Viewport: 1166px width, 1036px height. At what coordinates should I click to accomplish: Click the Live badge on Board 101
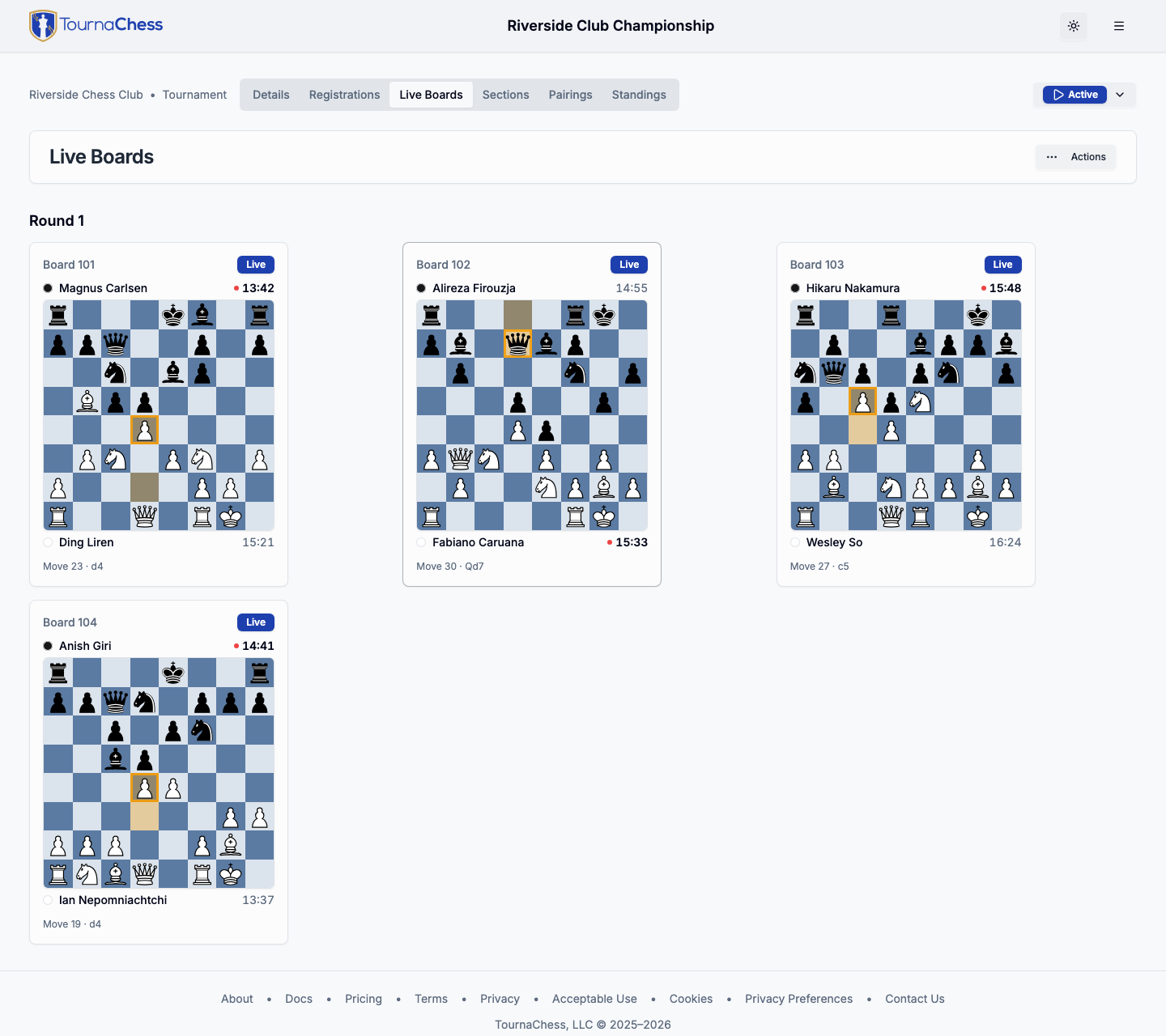pyautogui.click(x=256, y=265)
